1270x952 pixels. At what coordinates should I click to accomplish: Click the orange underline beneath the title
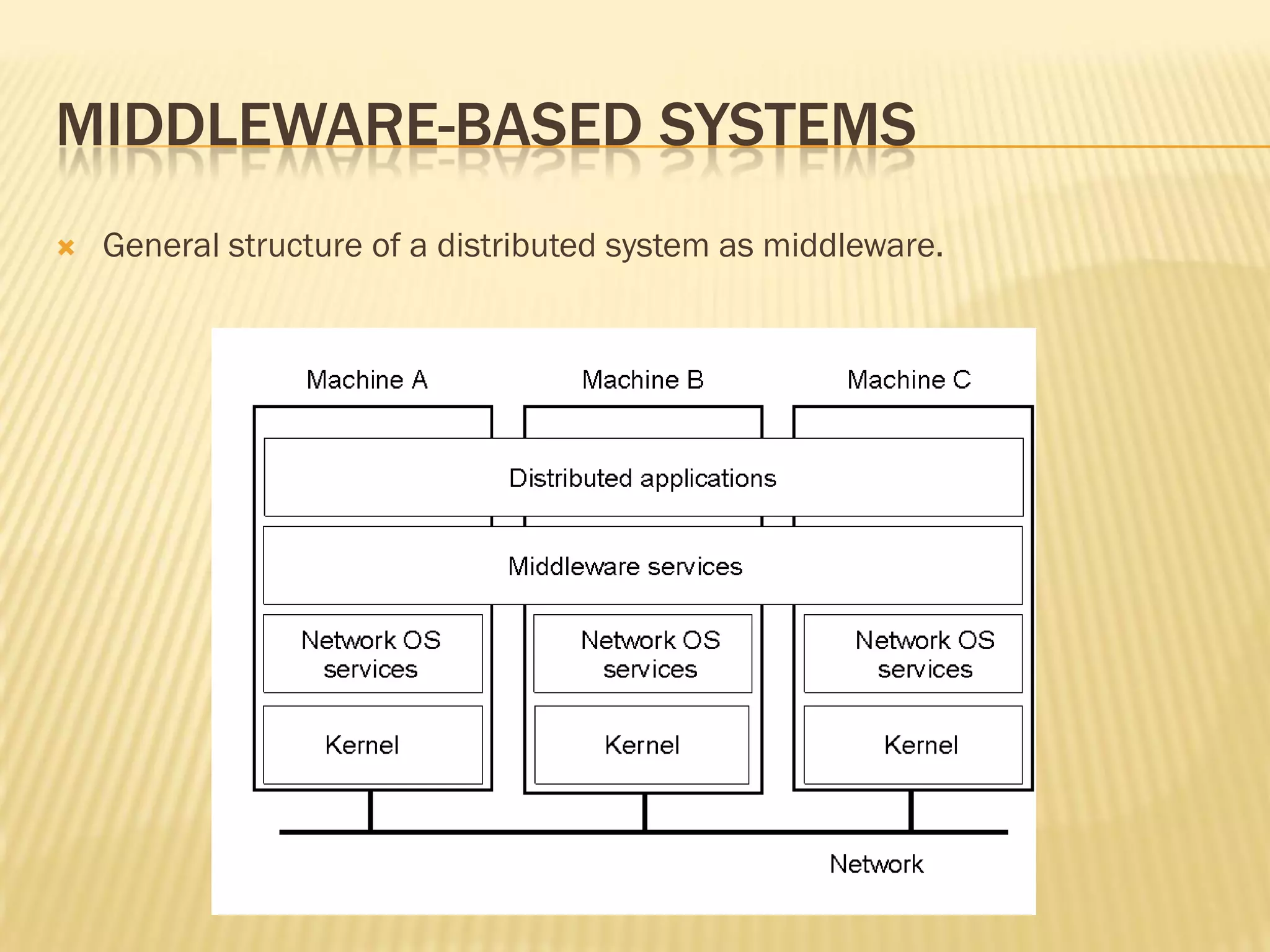(1091, 147)
